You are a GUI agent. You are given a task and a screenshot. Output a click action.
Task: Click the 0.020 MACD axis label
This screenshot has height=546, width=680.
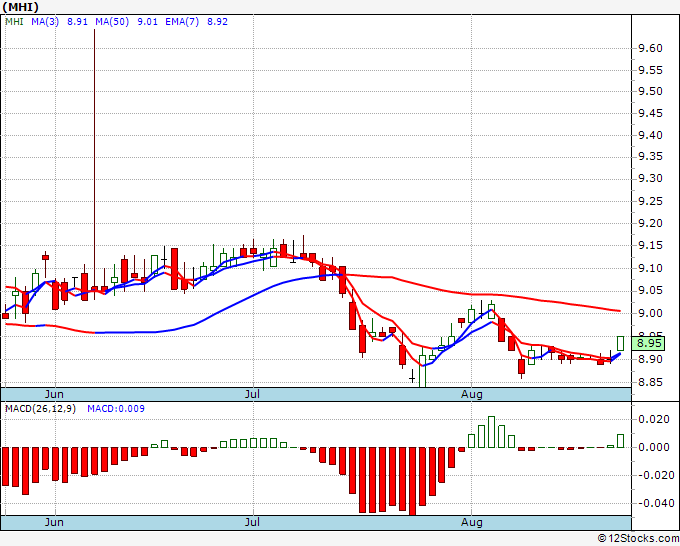point(654,419)
